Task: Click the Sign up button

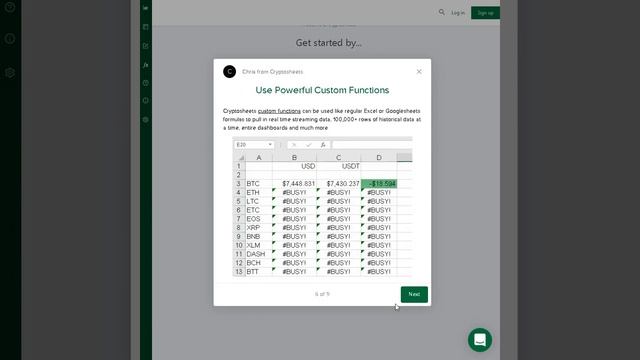Action: [x=485, y=13]
